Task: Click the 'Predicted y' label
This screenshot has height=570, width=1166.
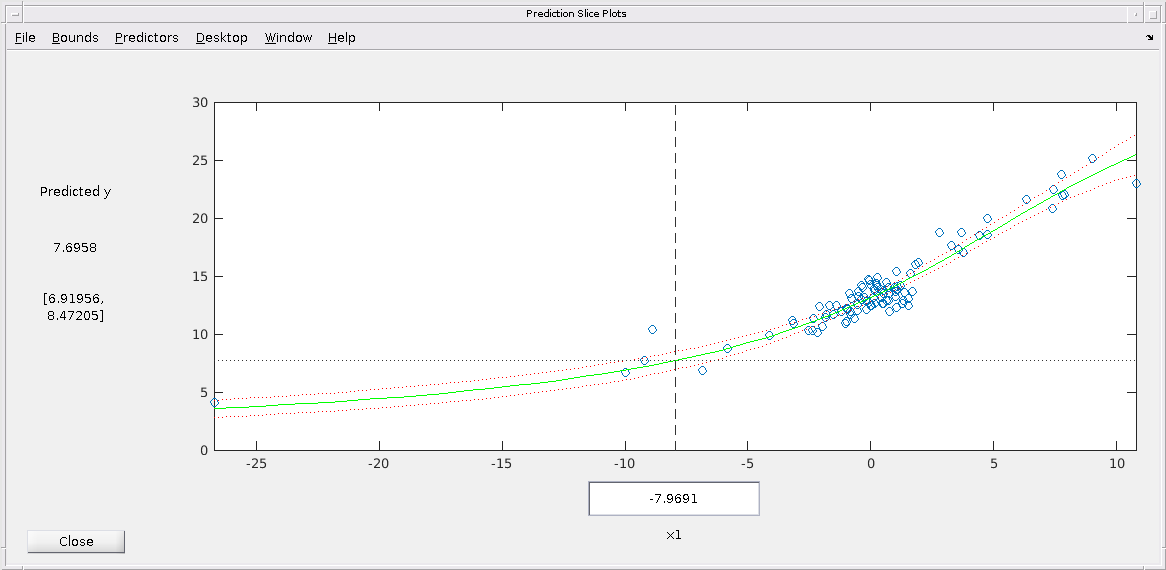Action: coord(75,192)
